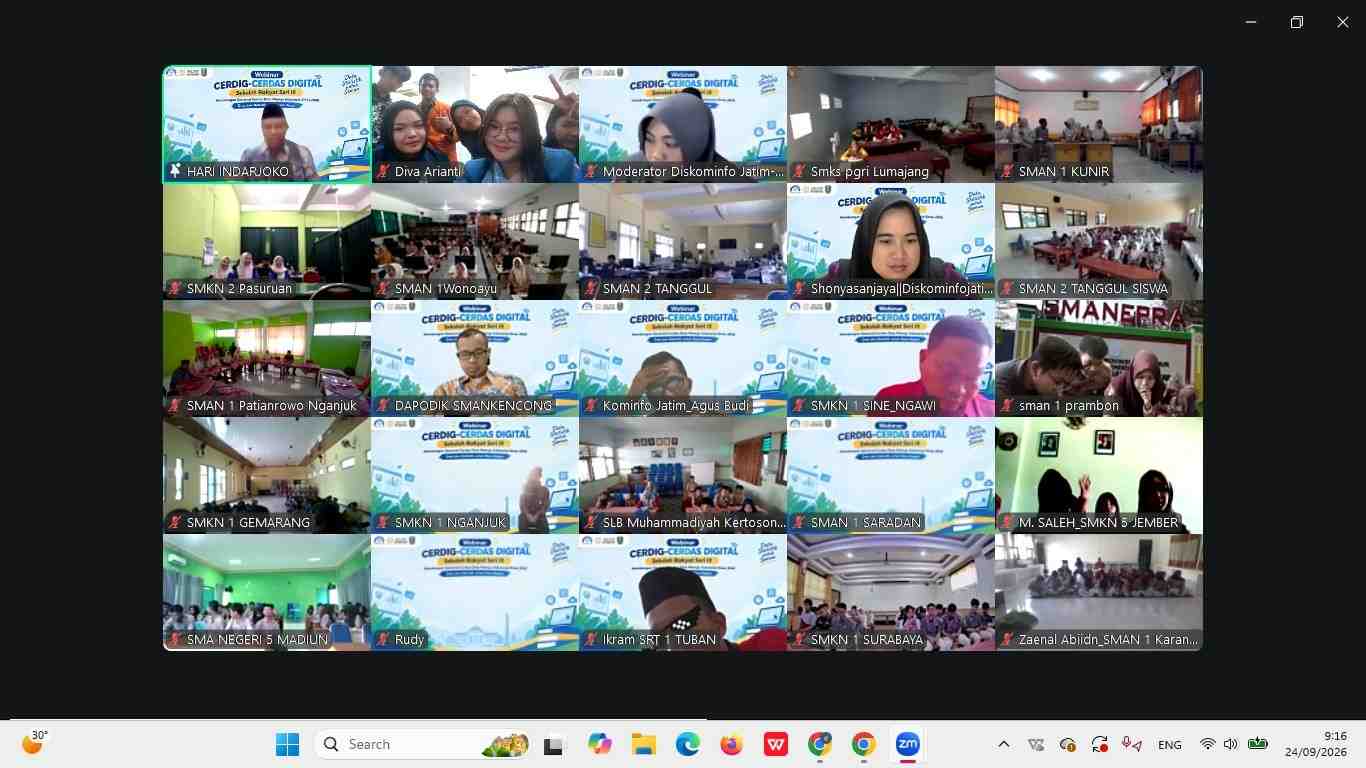Image resolution: width=1366 pixels, height=768 pixels.
Task: Open Task View from the taskbar
Action: point(553,745)
